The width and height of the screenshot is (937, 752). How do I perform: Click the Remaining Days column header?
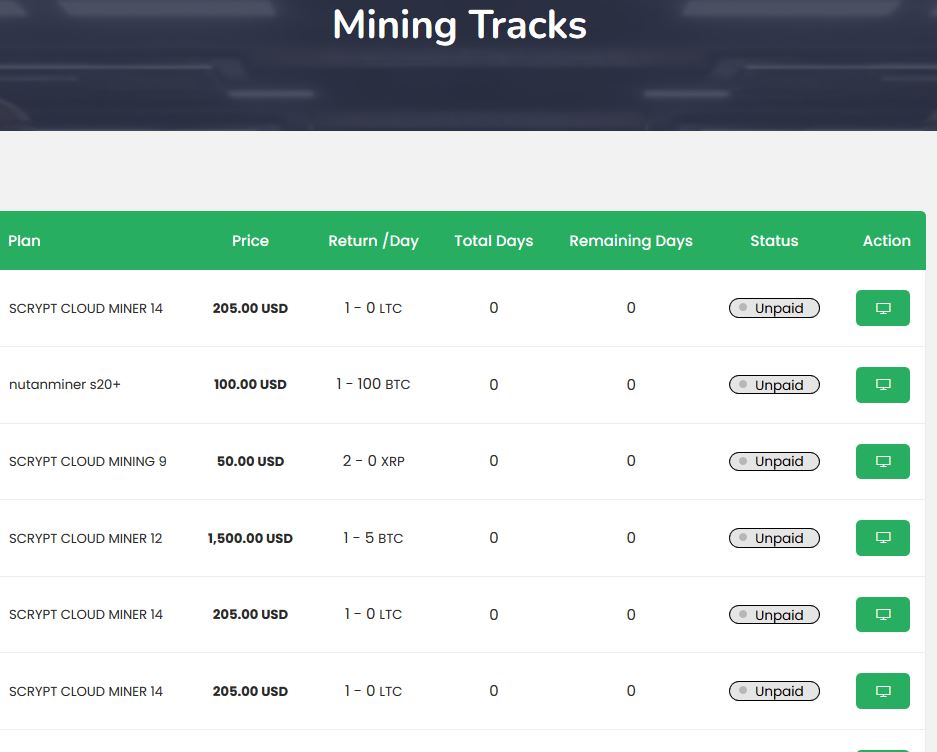point(631,241)
